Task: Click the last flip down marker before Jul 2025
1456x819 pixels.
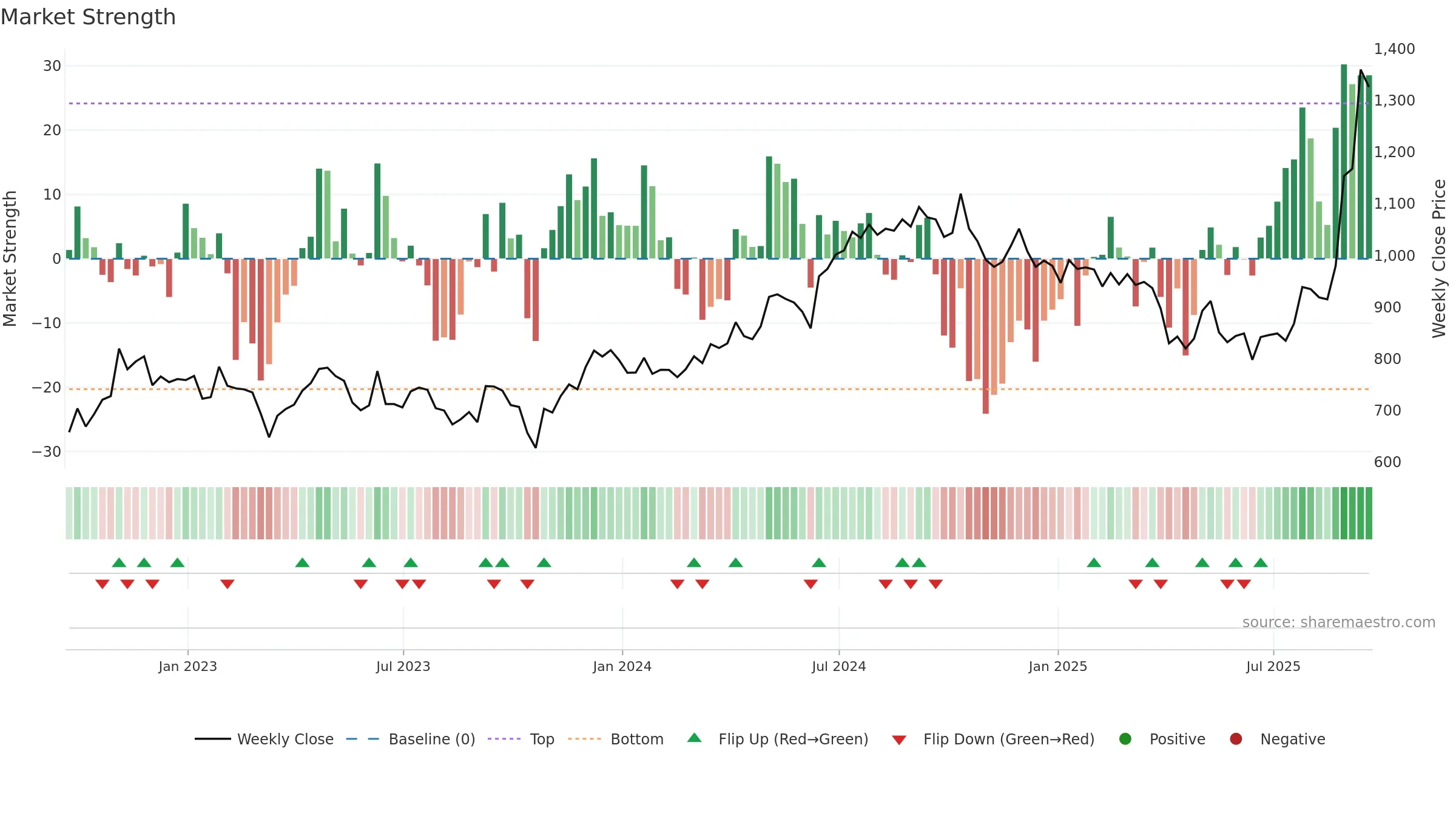Action: [x=1244, y=584]
